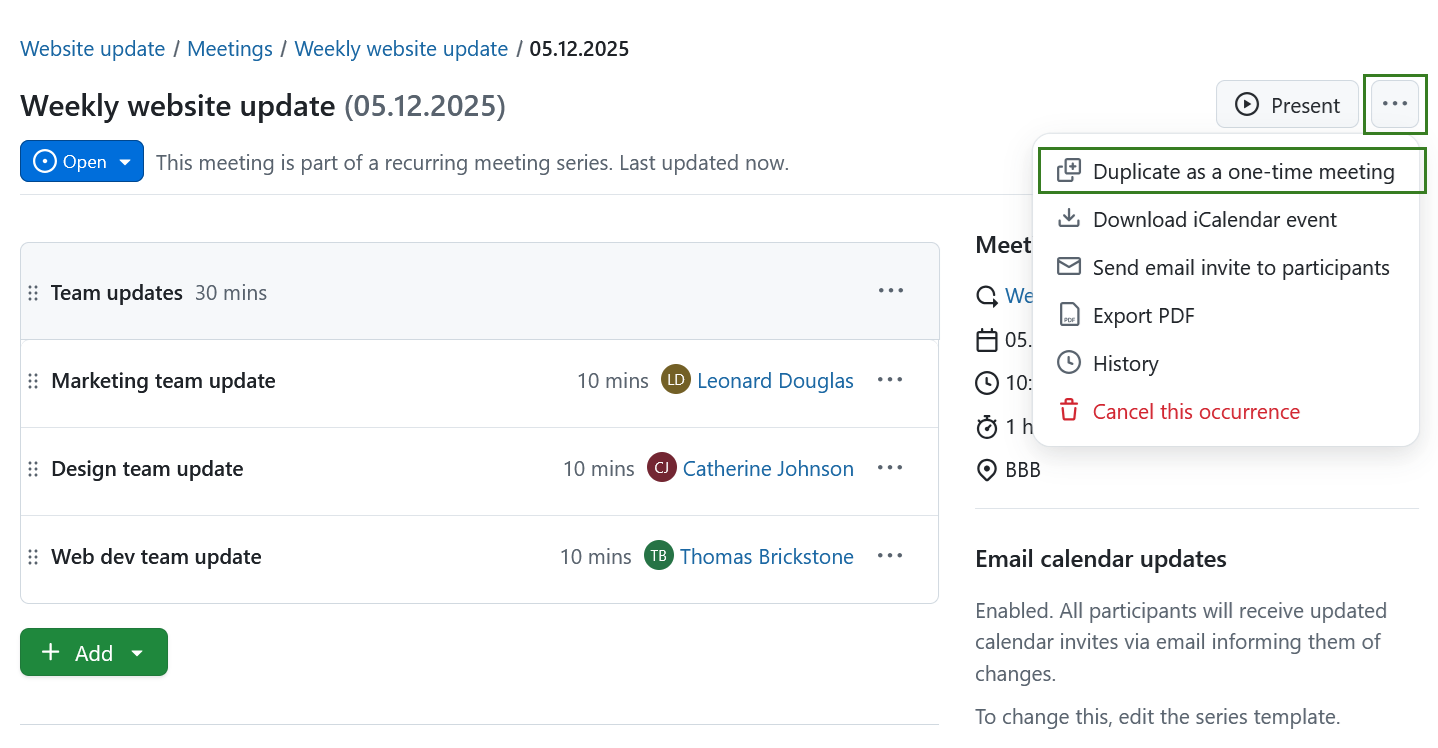Click Thomas Brickstone avatar icon
This screenshot has height=748, width=1438.
659,556
